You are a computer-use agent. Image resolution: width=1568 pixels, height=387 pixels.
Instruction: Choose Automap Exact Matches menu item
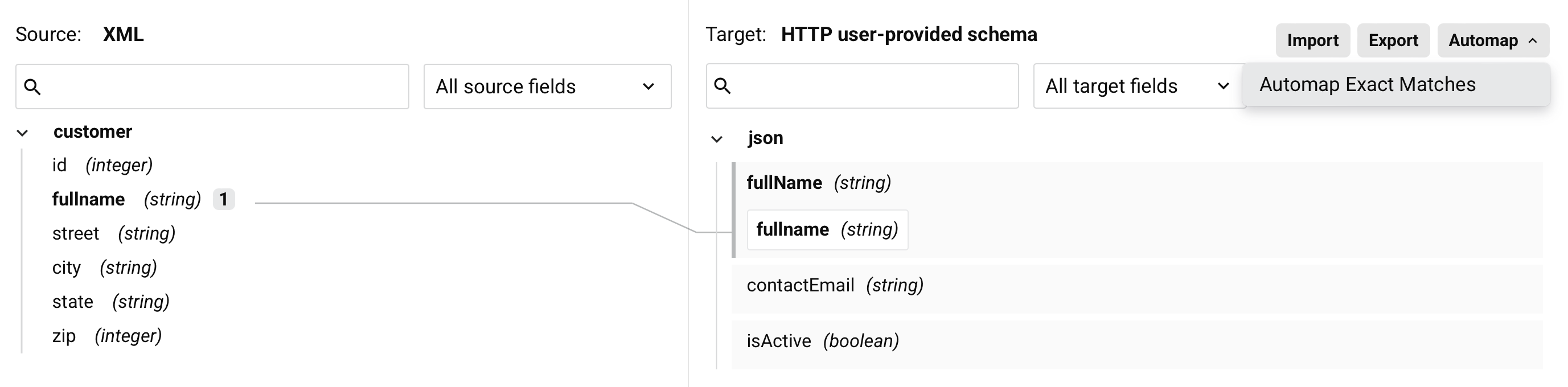click(1367, 85)
